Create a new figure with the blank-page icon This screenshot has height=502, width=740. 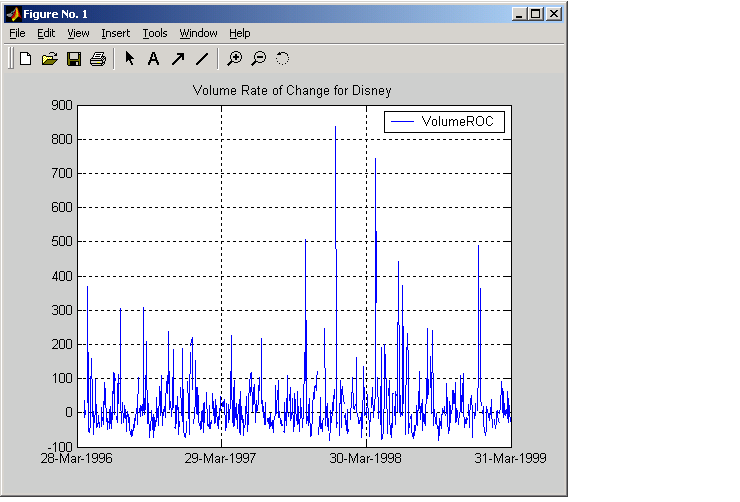25,59
